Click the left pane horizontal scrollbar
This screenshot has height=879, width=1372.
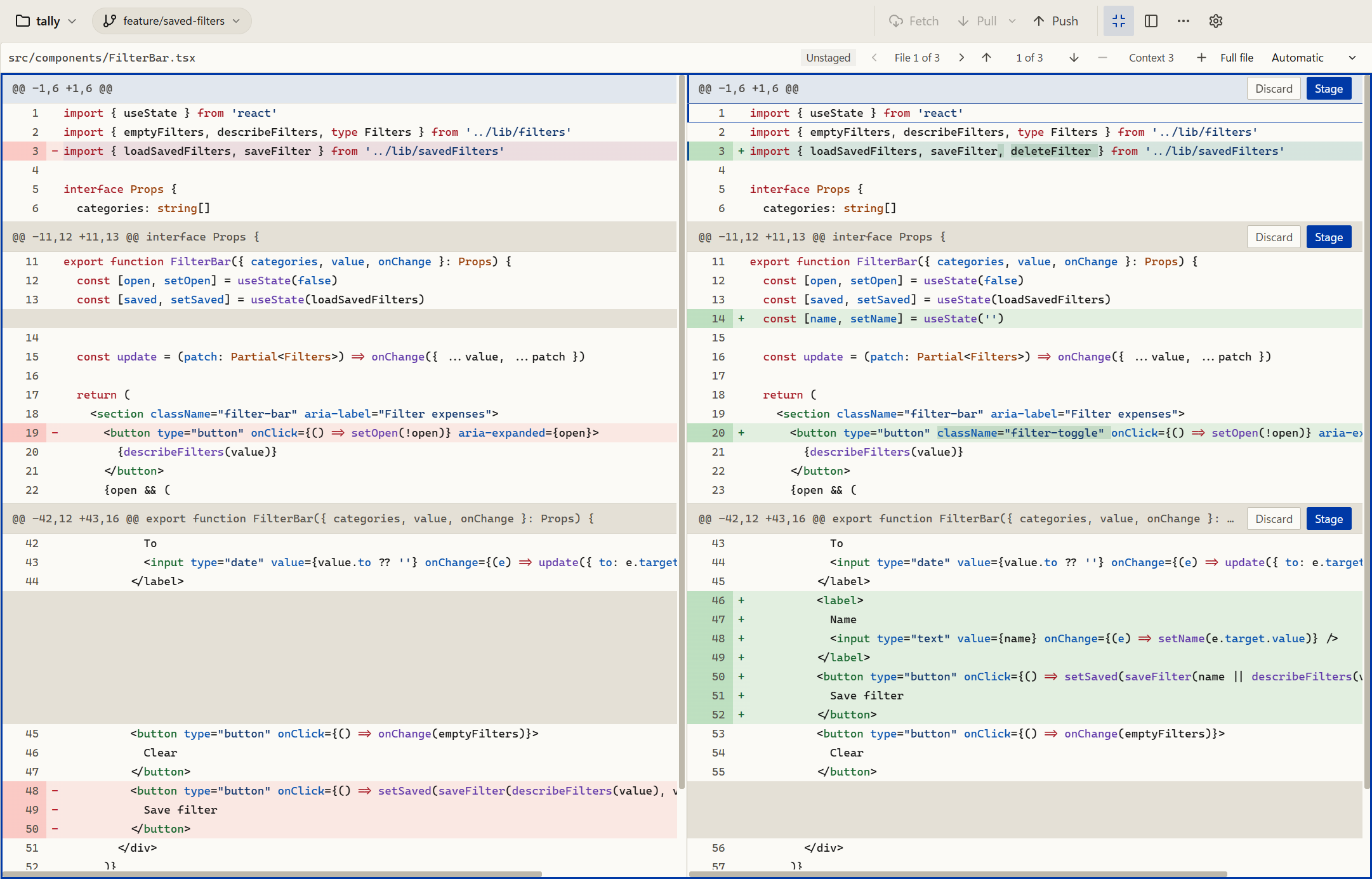(x=274, y=874)
